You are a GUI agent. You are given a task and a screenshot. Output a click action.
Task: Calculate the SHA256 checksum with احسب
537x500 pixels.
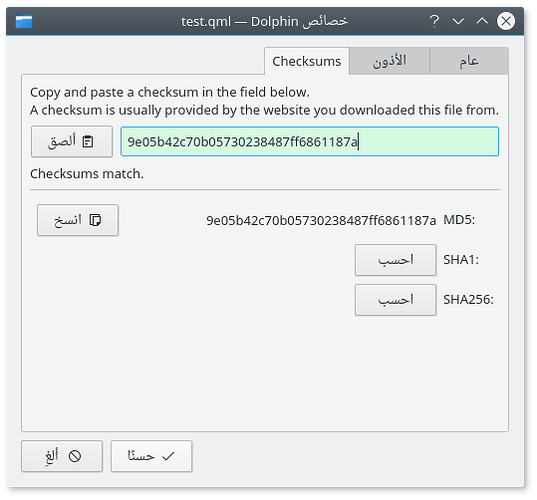point(396,300)
